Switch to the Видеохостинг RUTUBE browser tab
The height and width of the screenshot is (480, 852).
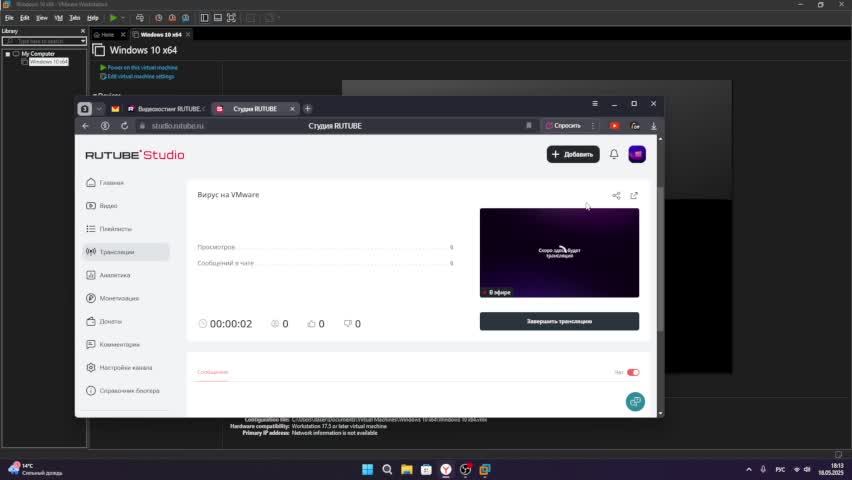(165, 109)
